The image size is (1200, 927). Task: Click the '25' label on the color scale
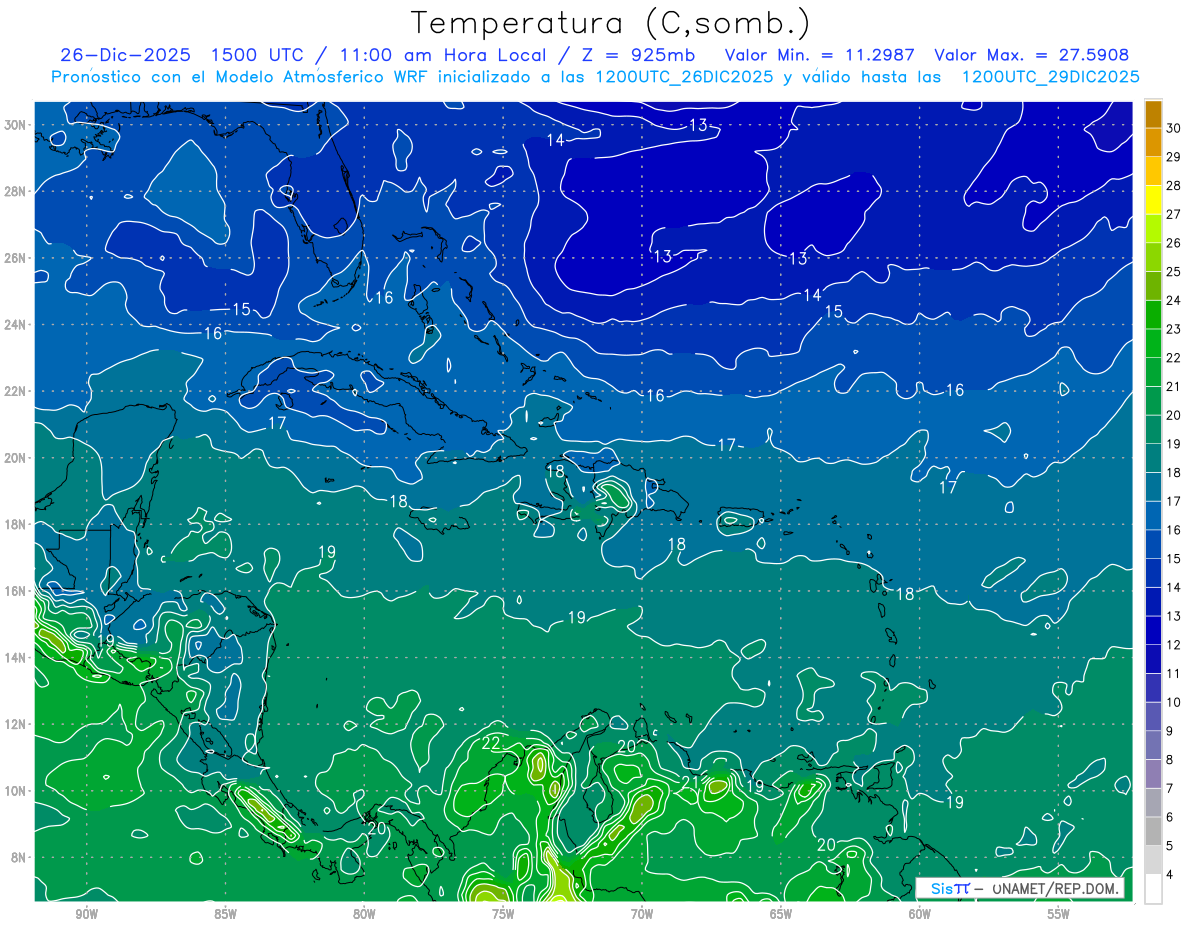(1174, 271)
